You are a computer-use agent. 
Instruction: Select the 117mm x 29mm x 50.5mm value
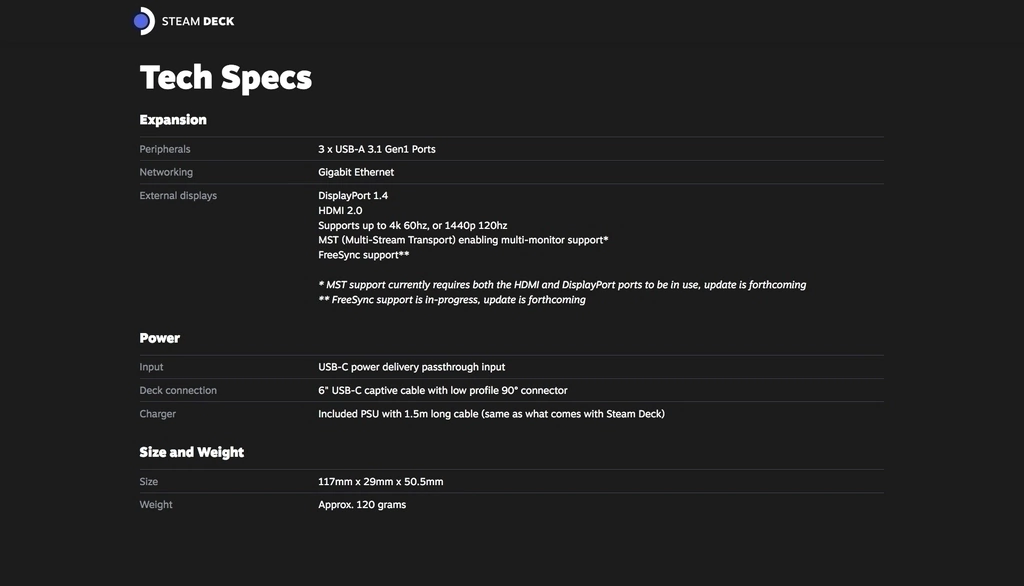click(381, 481)
